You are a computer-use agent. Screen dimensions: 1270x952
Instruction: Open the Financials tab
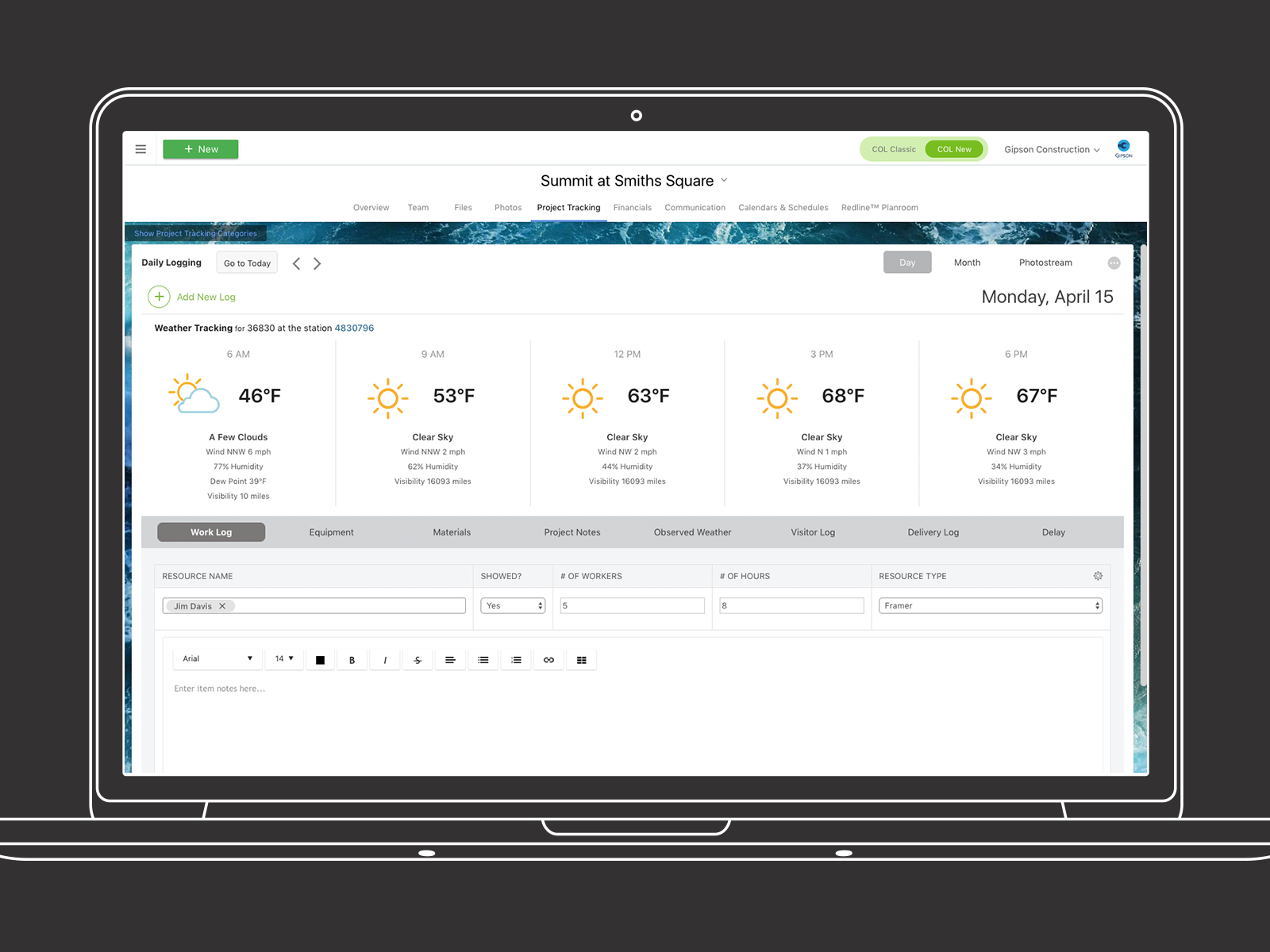coord(633,208)
